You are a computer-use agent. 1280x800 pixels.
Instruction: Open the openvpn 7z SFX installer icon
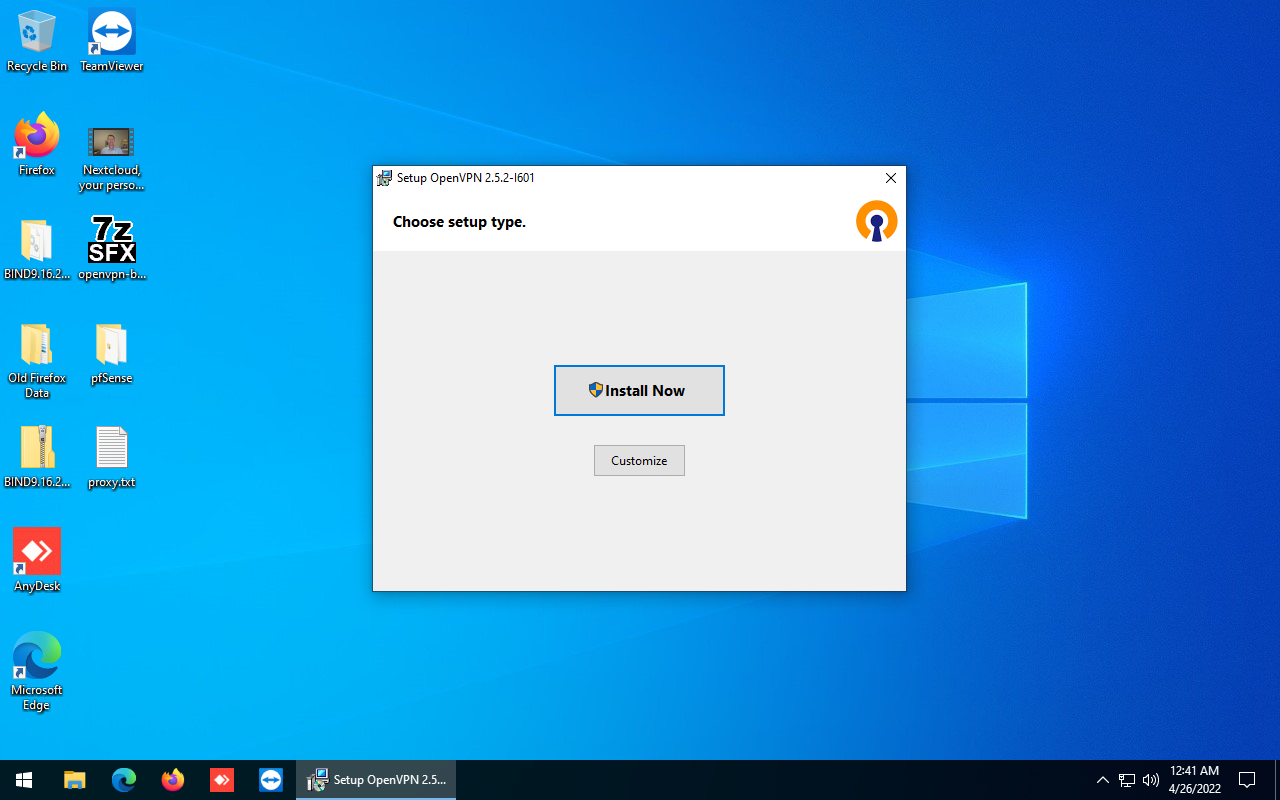111,240
